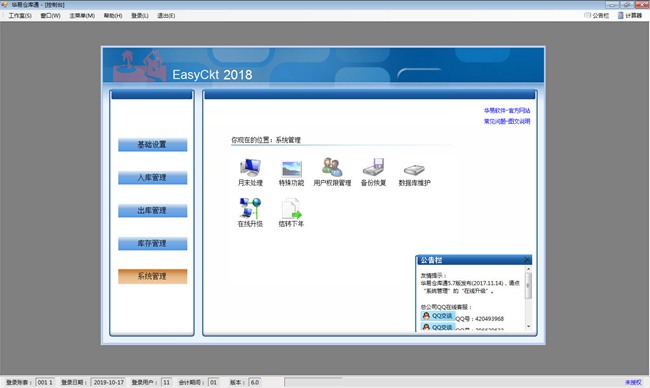Open the 登录(L) menu
The width and height of the screenshot is (650, 388).
point(140,16)
